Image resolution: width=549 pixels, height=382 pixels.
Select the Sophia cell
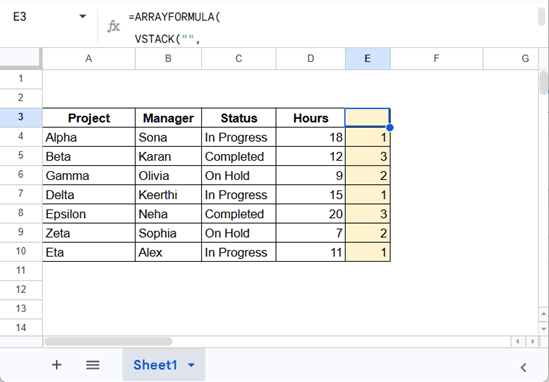pyautogui.click(x=168, y=233)
